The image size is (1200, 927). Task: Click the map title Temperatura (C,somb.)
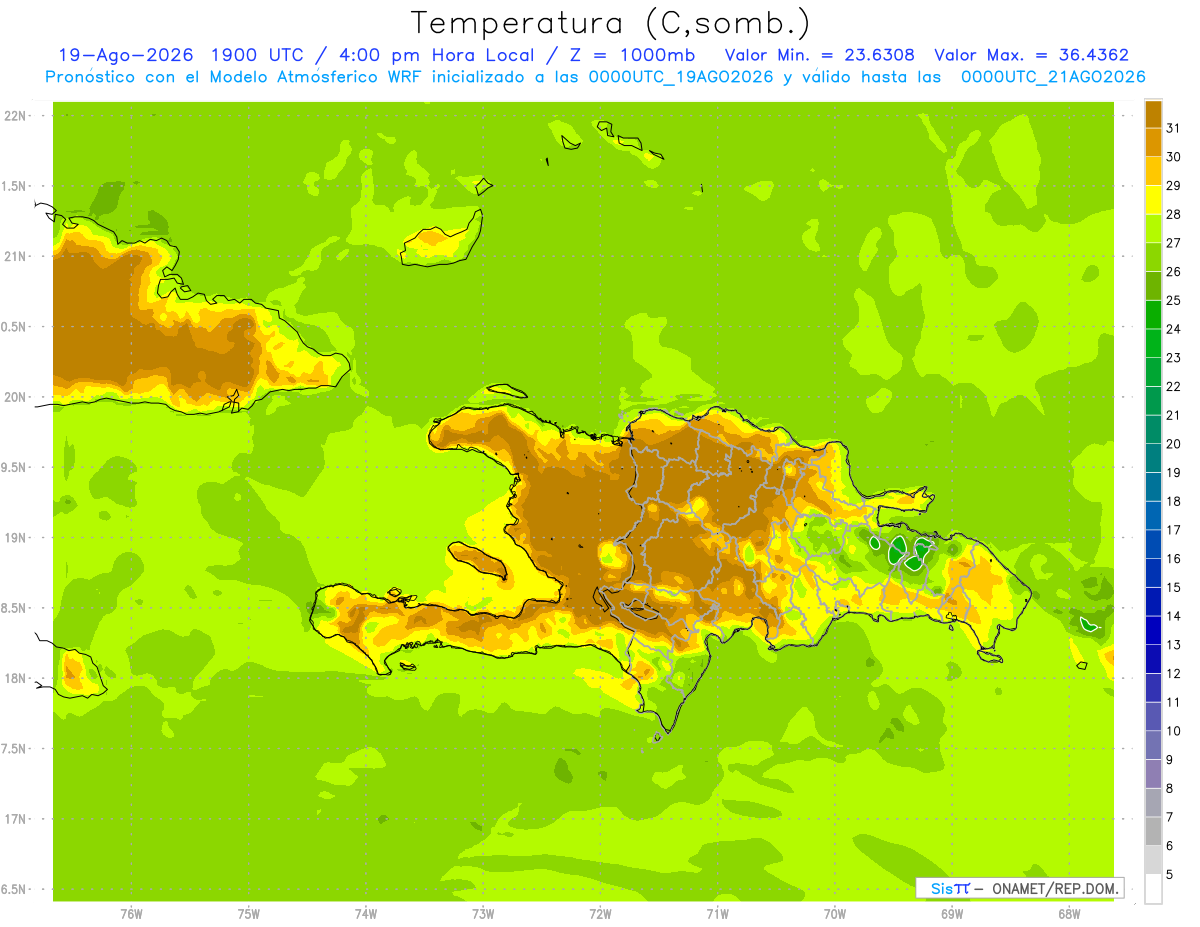coord(610,24)
